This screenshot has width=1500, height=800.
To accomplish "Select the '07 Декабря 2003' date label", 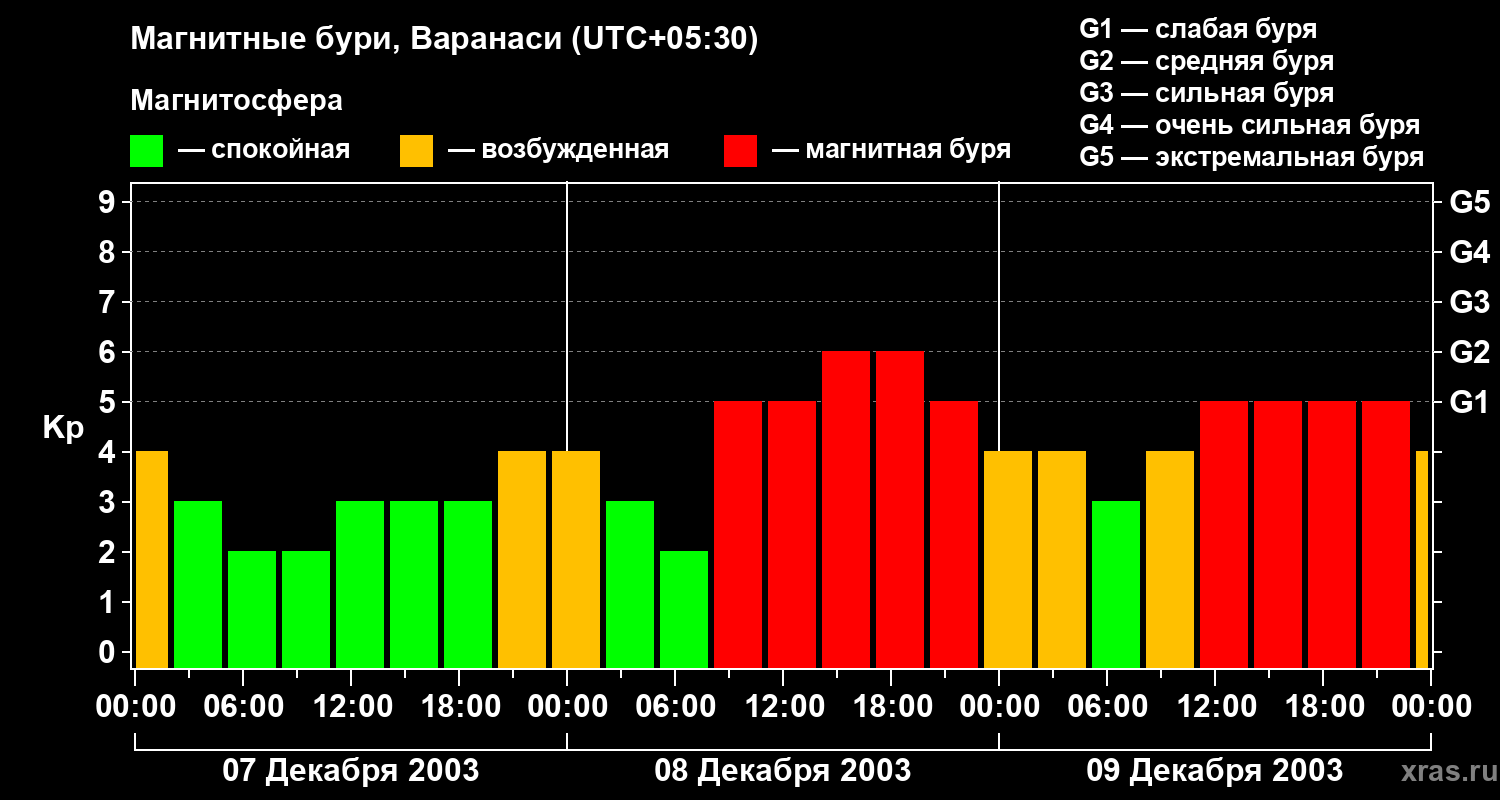I will tap(350, 770).
